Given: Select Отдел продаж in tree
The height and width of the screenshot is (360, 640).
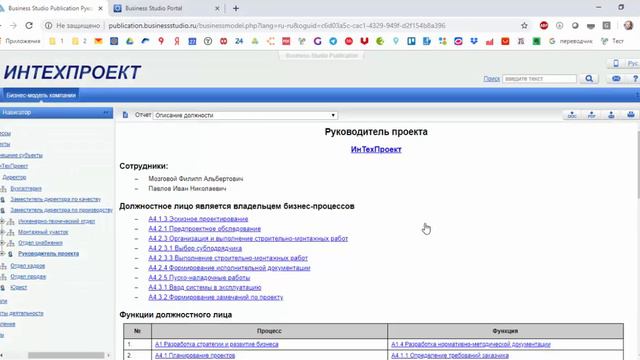Looking at the screenshot, I should (28, 277).
